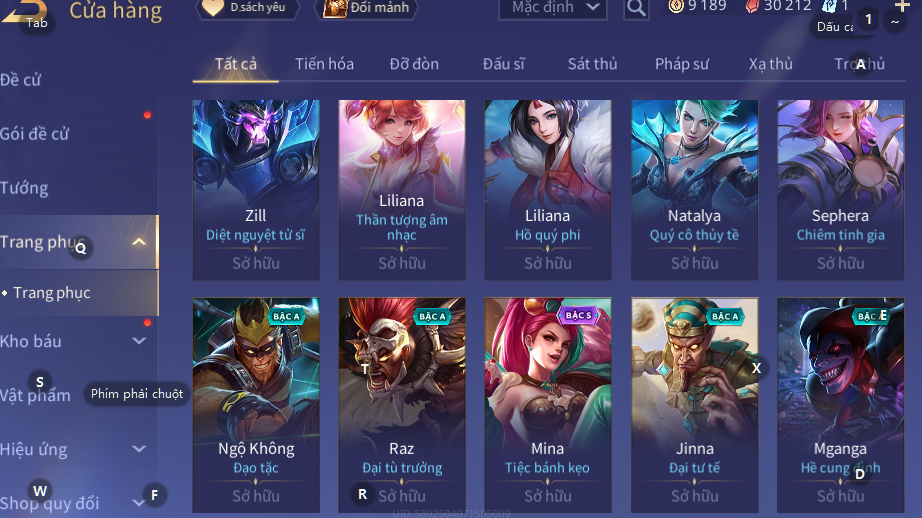
Task: Click the gold coin currency icon
Action: [676, 6]
